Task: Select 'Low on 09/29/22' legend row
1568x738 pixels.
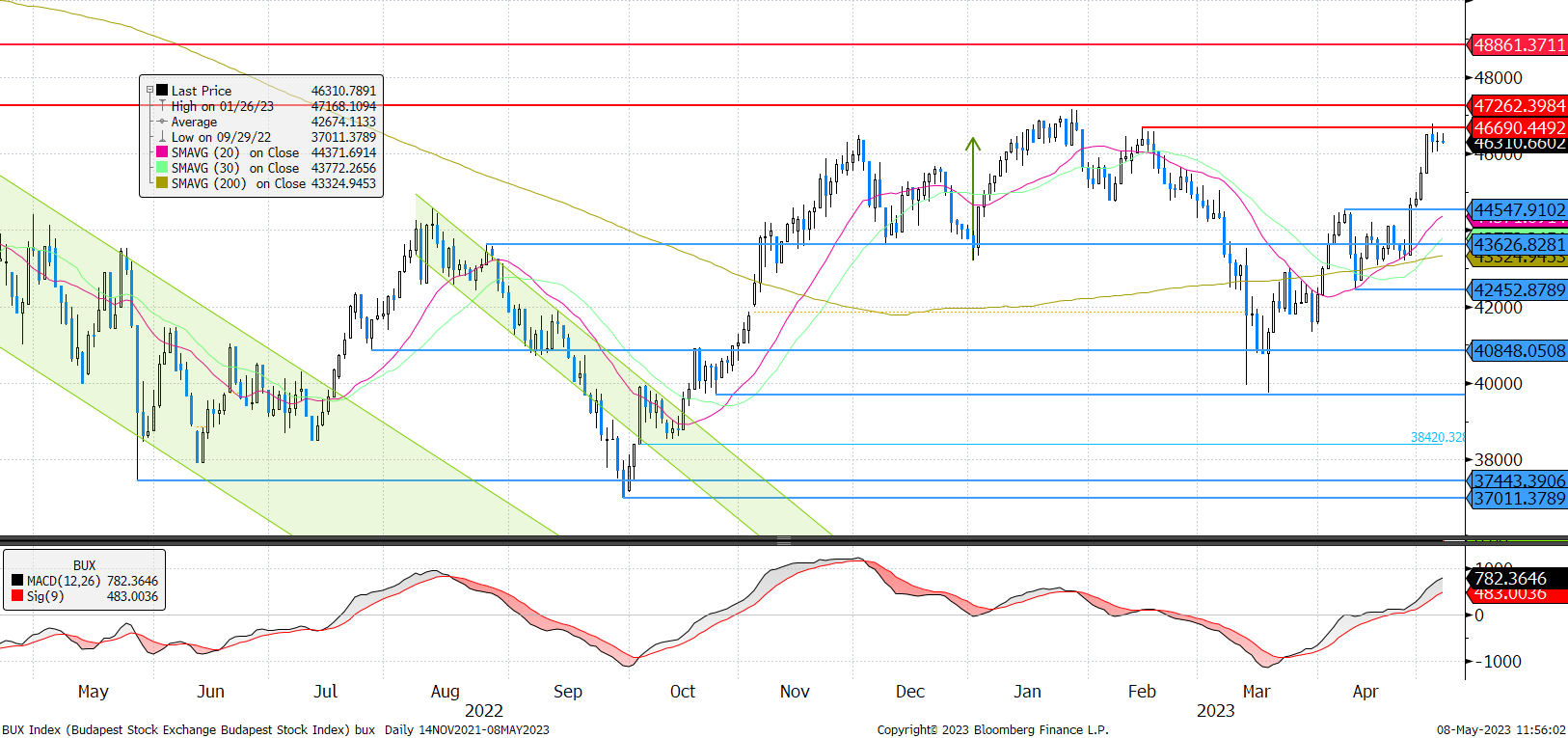Action: (x=261, y=137)
